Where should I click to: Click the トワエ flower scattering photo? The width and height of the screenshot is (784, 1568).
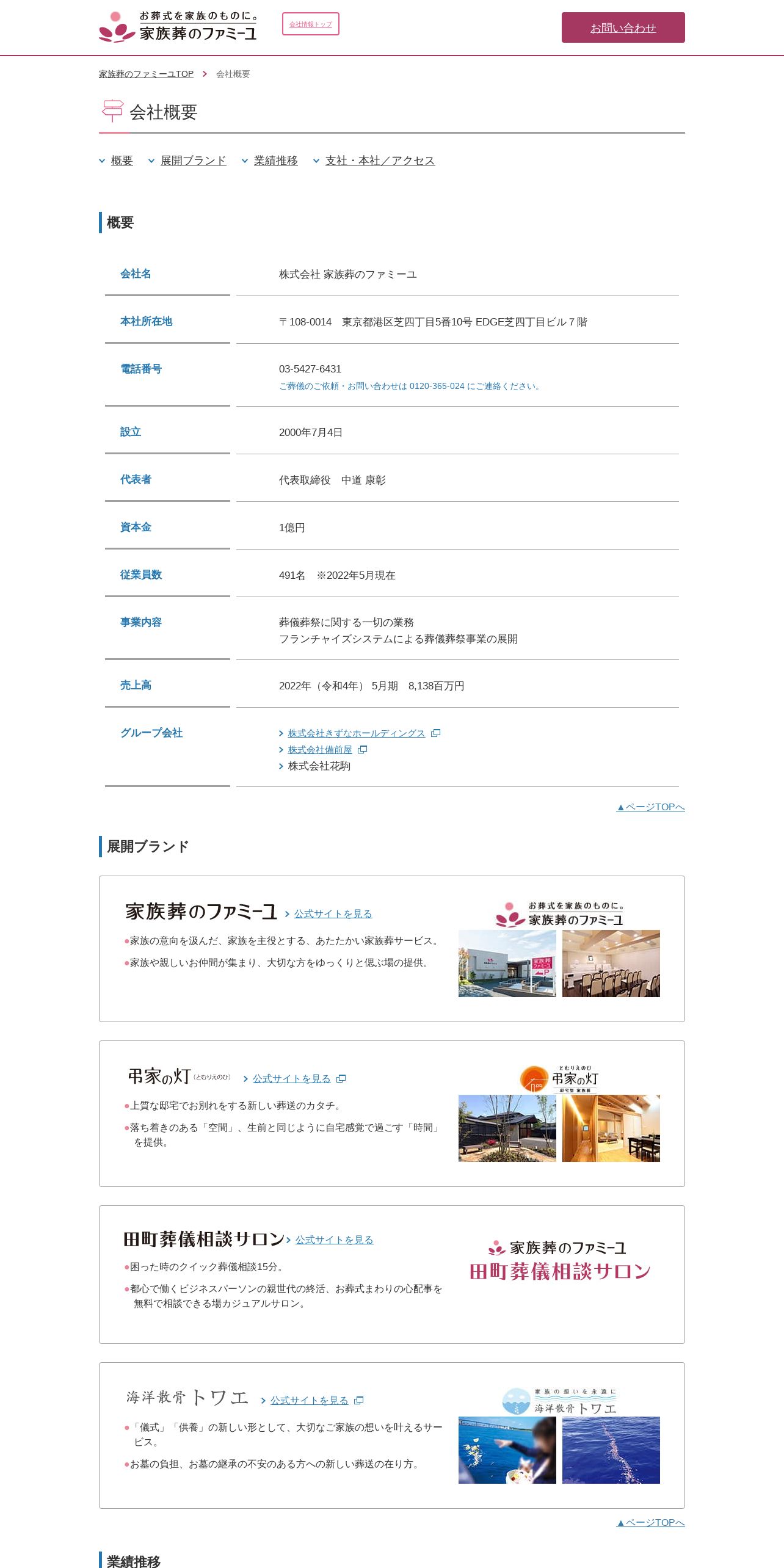point(507,1450)
